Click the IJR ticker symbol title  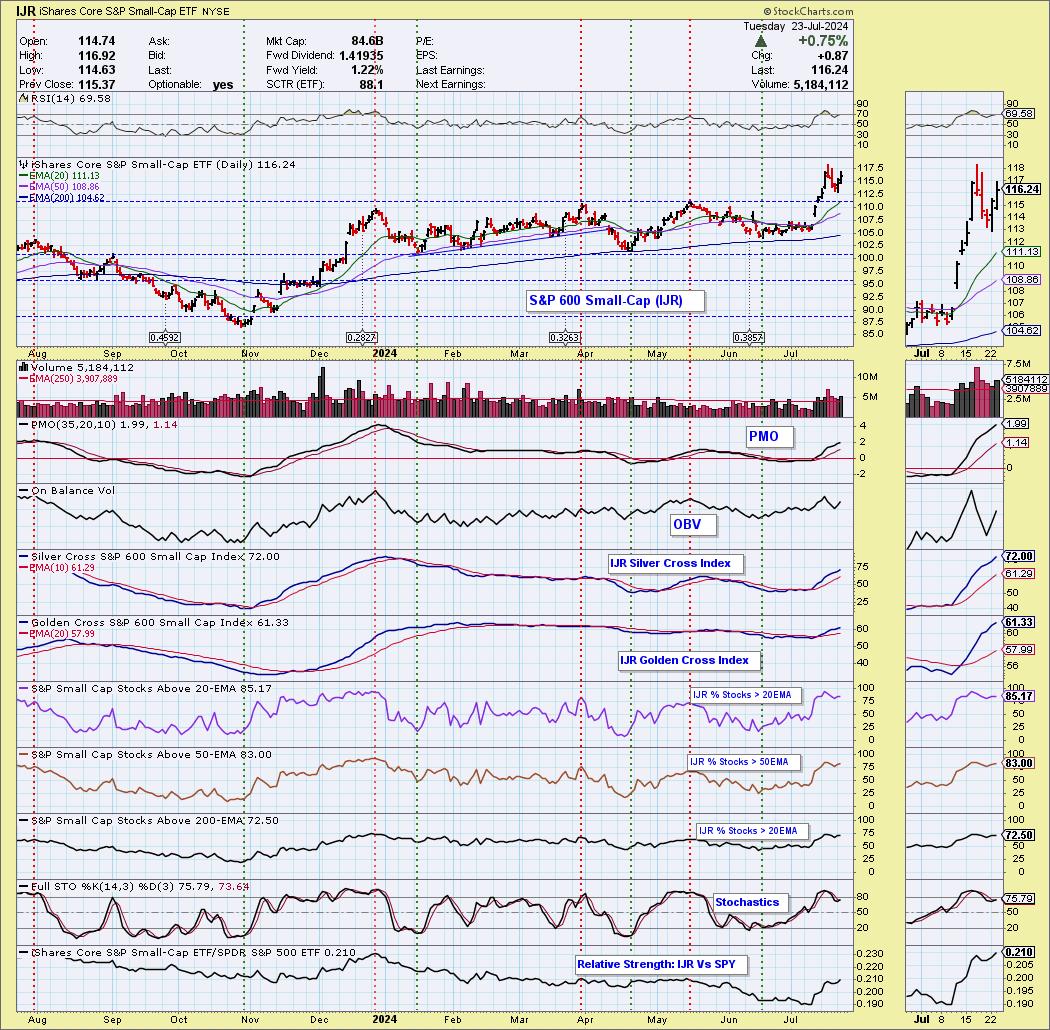pyautogui.click(x=25, y=11)
